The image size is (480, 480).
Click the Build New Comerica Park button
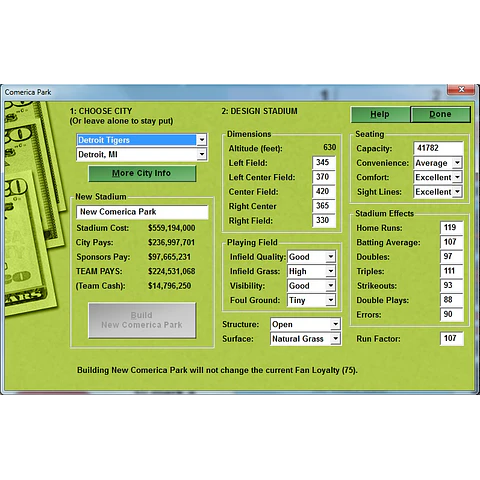click(x=142, y=320)
